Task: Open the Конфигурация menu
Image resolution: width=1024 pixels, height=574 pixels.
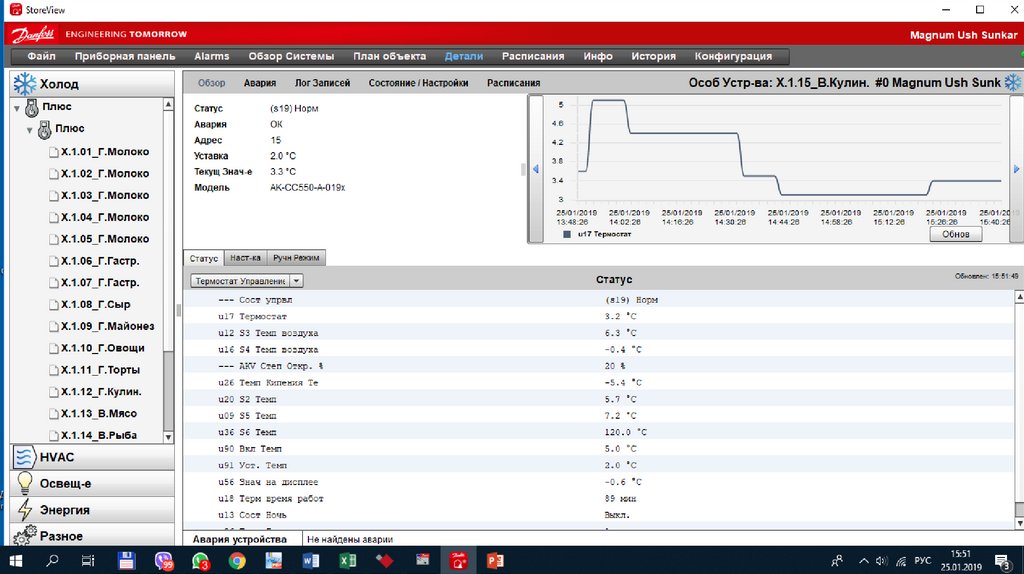Action: point(733,57)
